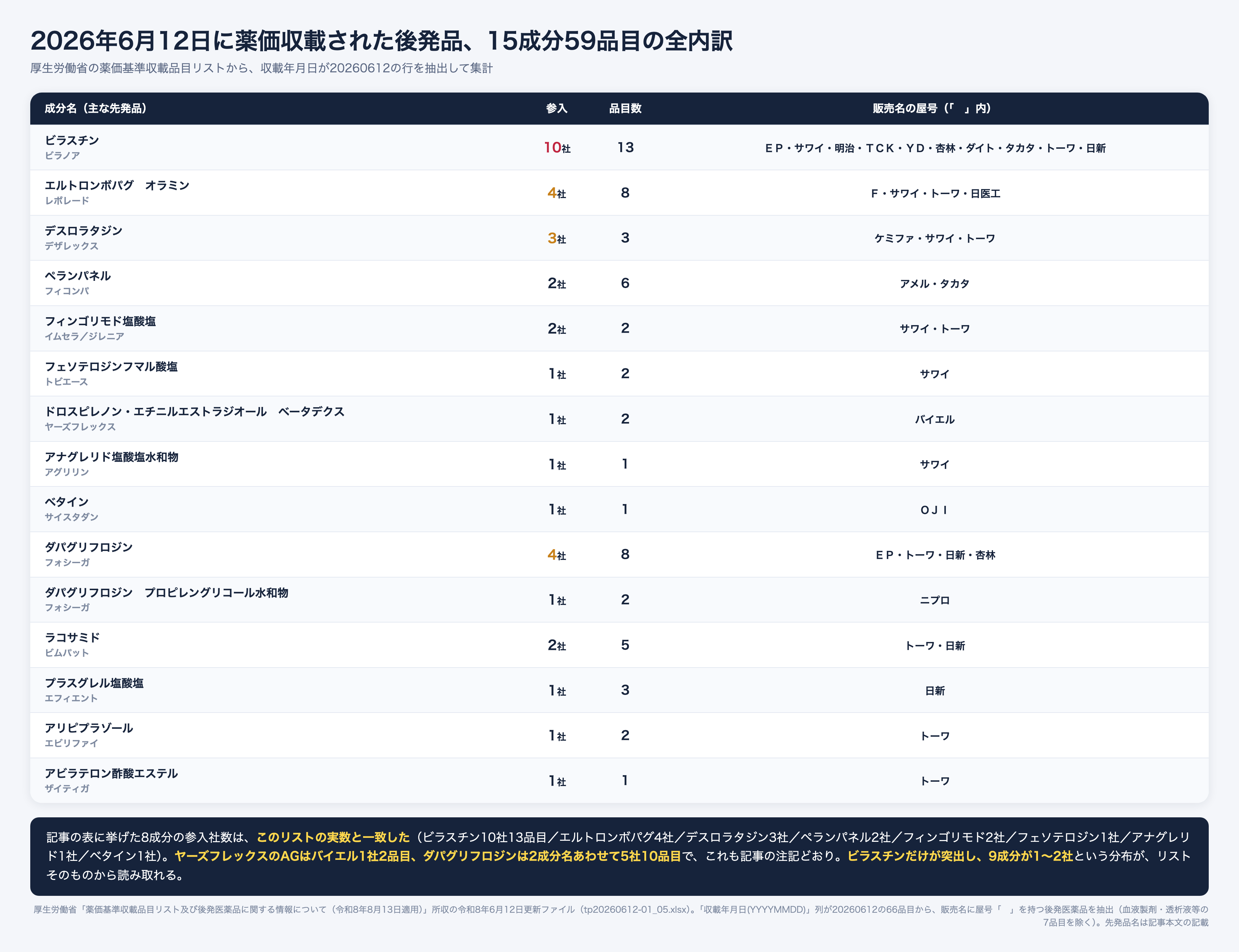Viewport: 1239px width, 952px height.
Task: Select the ビラスチン ingredient name
Action: tap(72, 140)
